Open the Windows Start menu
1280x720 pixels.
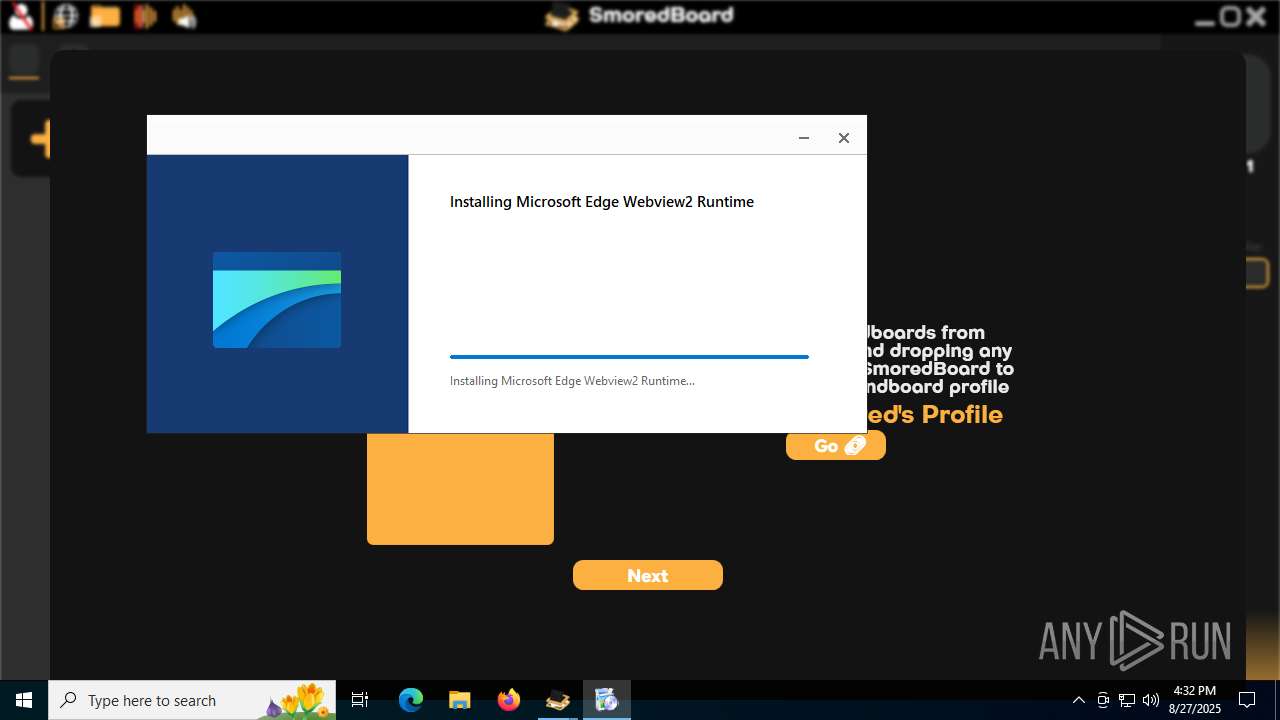click(24, 700)
